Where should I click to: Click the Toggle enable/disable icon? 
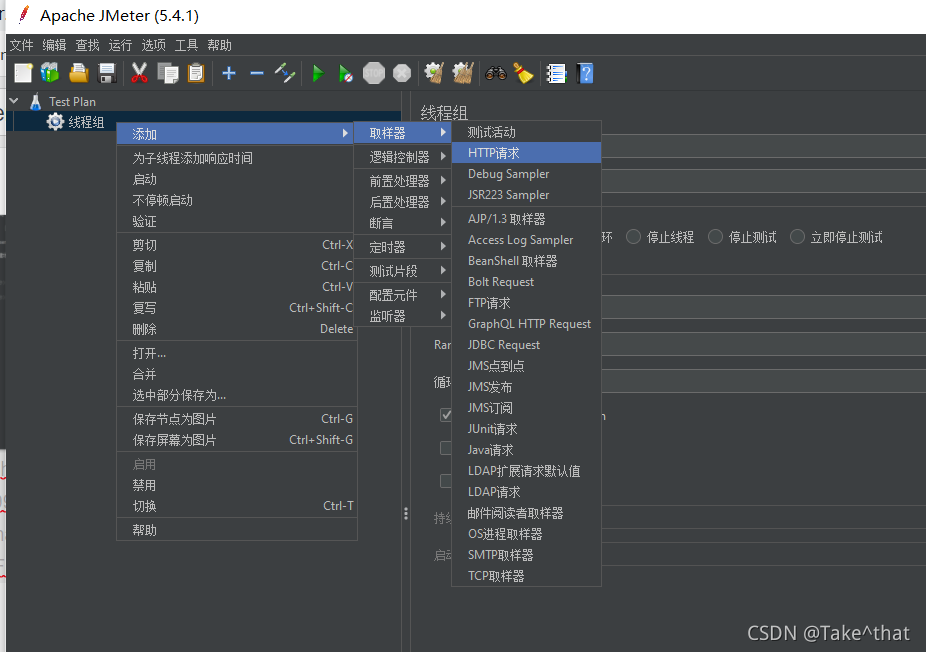285,73
